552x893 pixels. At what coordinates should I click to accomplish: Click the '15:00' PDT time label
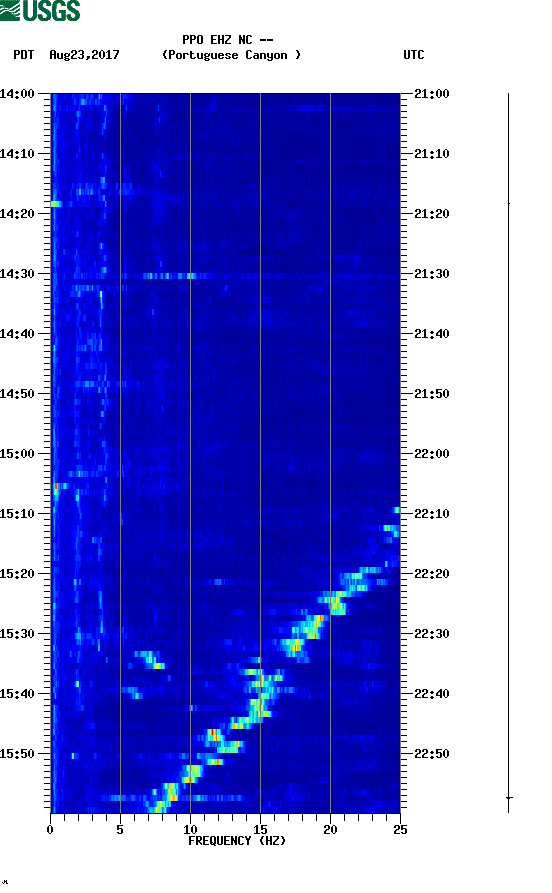pyautogui.click(x=17, y=454)
